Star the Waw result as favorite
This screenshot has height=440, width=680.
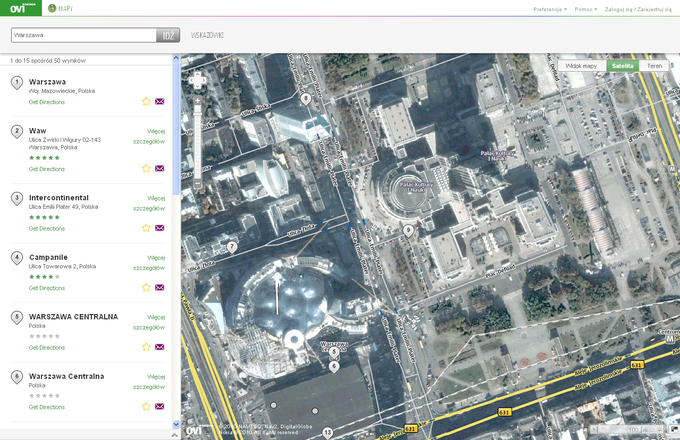146,168
